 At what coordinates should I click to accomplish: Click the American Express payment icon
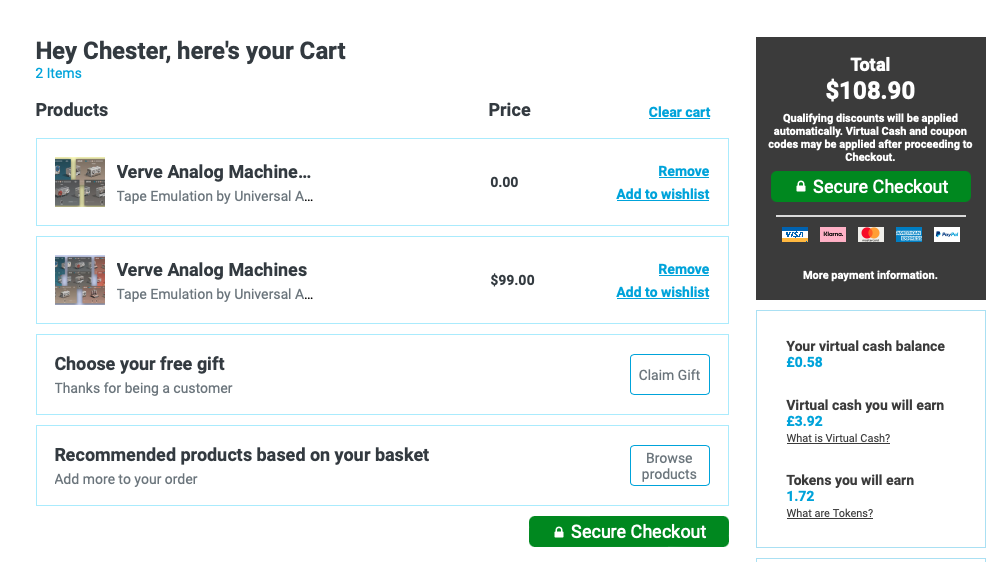coord(909,235)
